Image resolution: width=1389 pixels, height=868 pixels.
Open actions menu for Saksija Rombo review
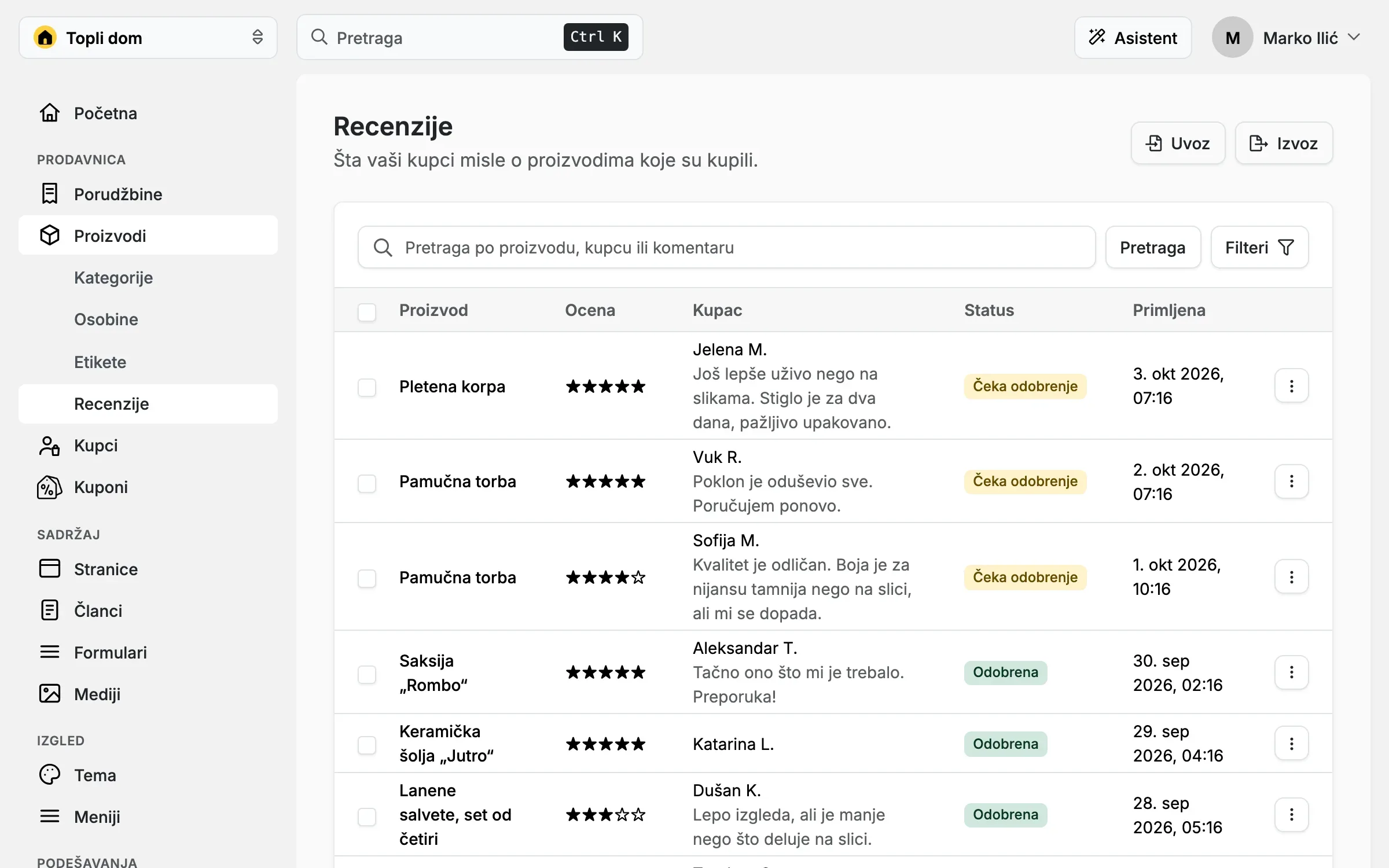(1291, 672)
